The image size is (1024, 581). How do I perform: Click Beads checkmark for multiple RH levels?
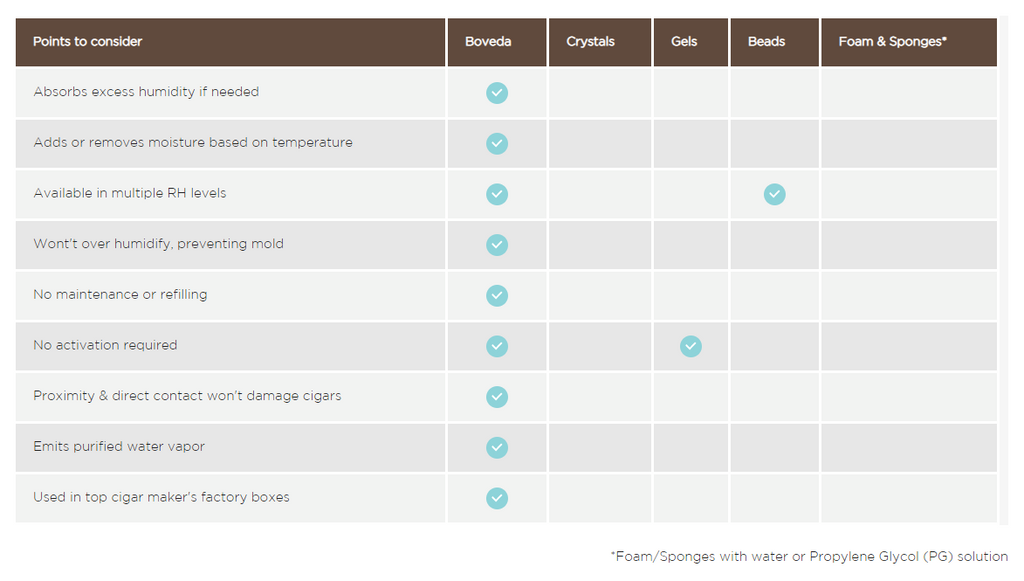coord(775,194)
